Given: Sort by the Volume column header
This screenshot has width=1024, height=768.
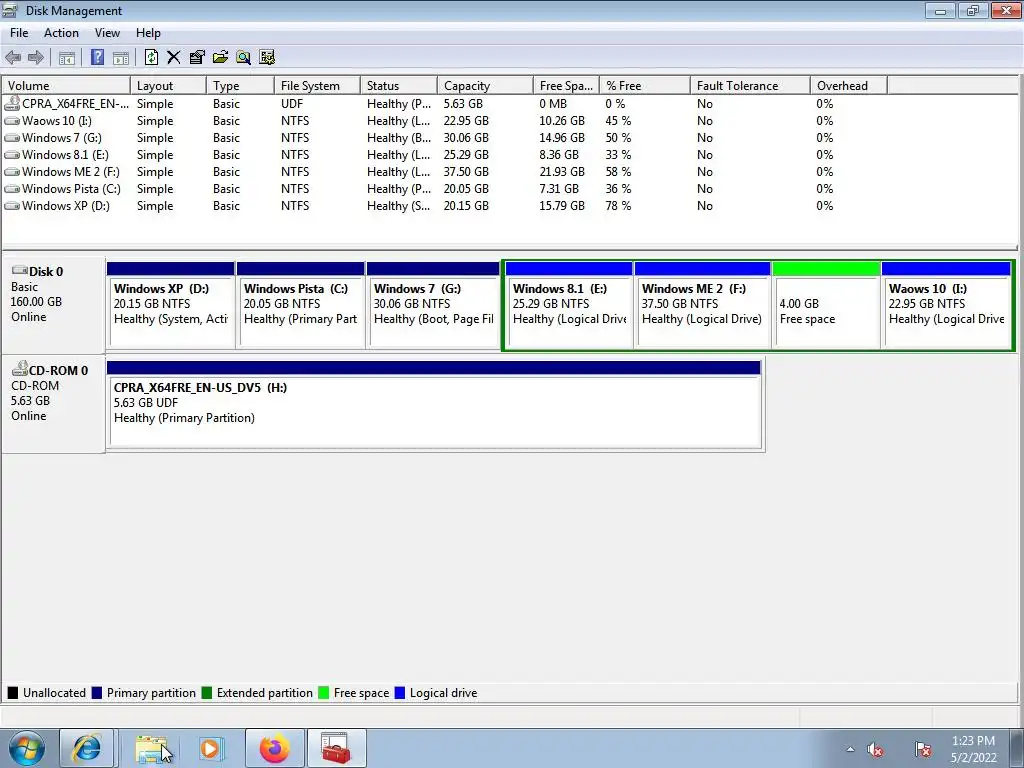Looking at the screenshot, I should tap(67, 86).
